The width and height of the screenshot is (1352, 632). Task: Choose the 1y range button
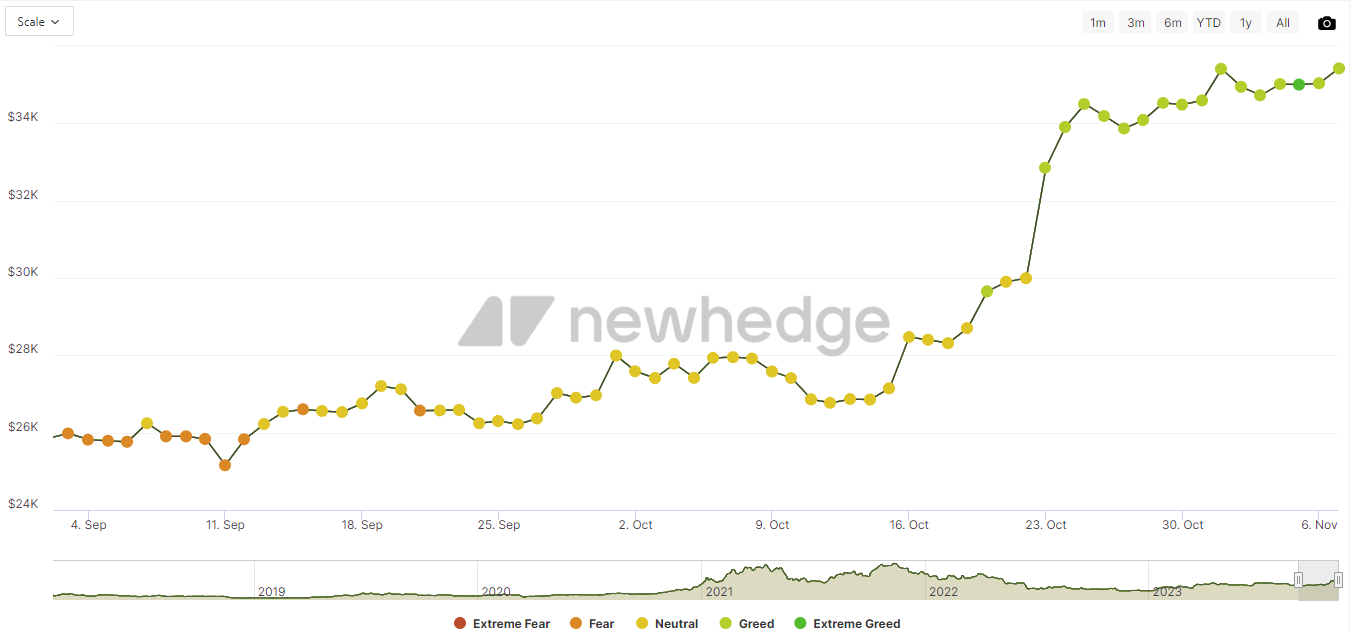pyautogui.click(x=1245, y=23)
